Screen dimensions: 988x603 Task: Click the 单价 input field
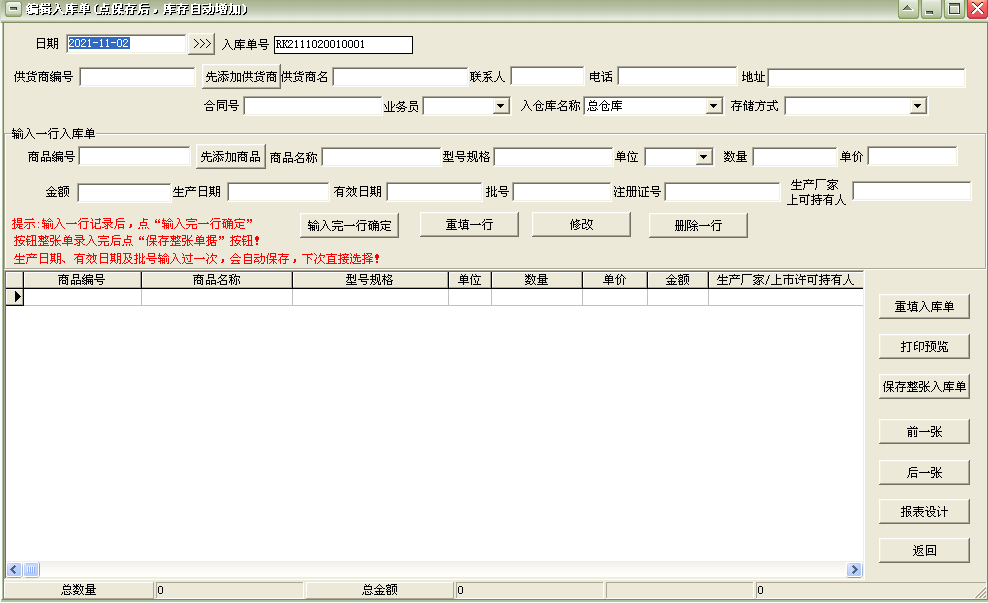(912, 156)
